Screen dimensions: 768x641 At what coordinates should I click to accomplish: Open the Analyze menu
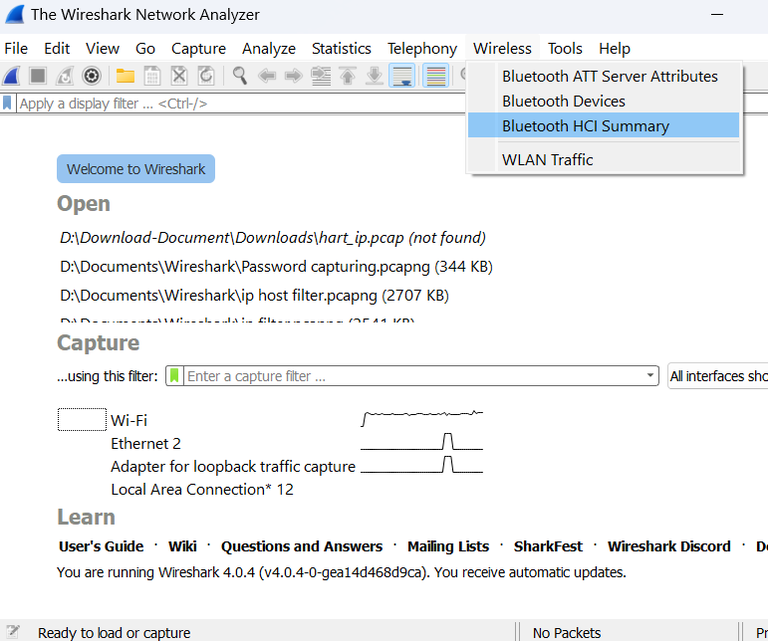[x=269, y=48]
